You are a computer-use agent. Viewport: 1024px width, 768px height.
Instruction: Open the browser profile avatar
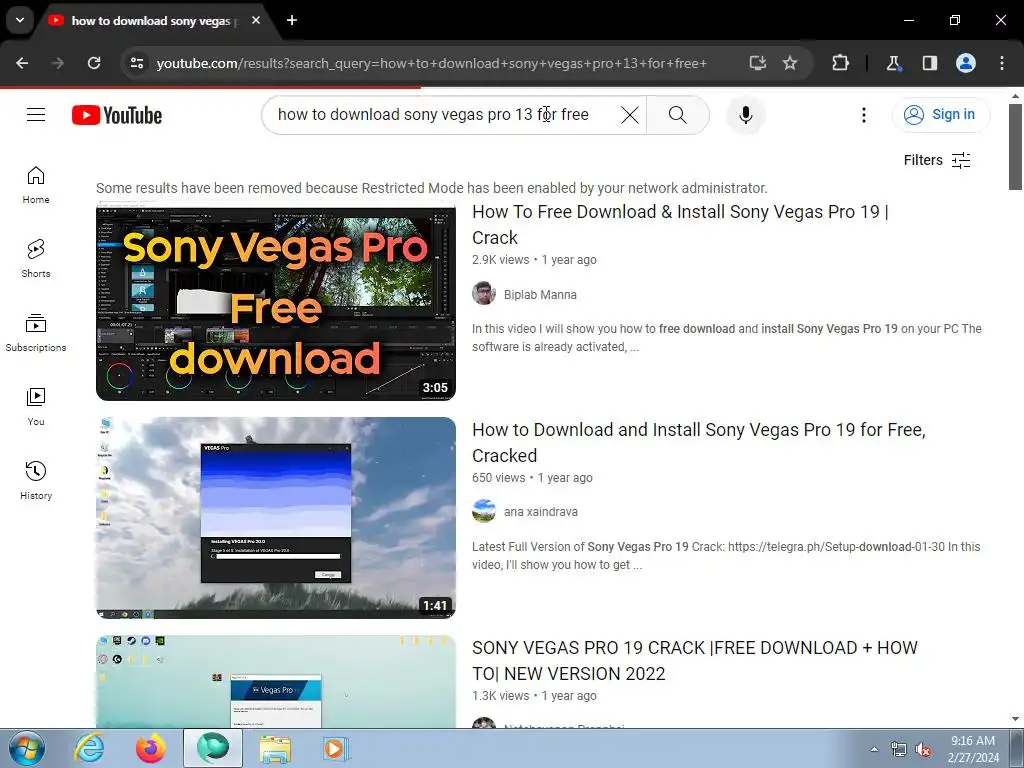pyautogui.click(x=966, y=63)
